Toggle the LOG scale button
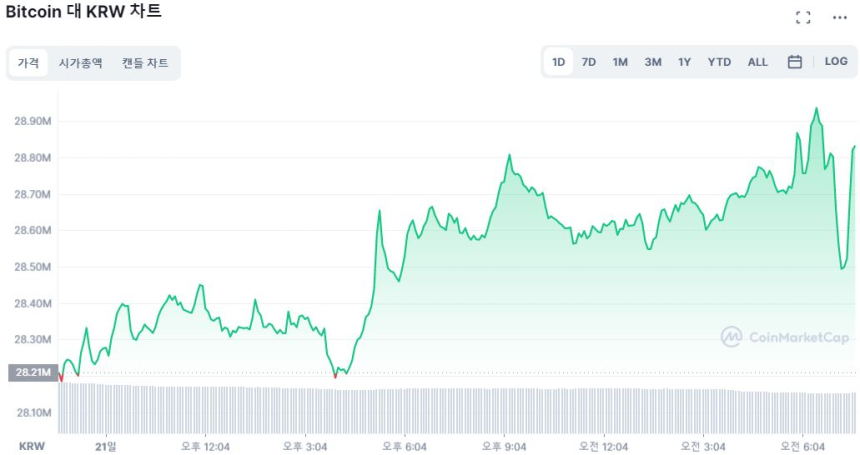This screenshot has width=860, height=455. click(x=836, y=62)
